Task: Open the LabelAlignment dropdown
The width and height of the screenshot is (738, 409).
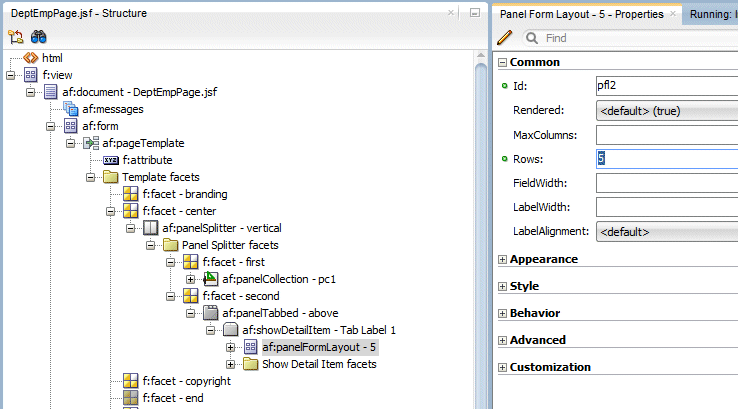Action: click(x=667, y=232)
